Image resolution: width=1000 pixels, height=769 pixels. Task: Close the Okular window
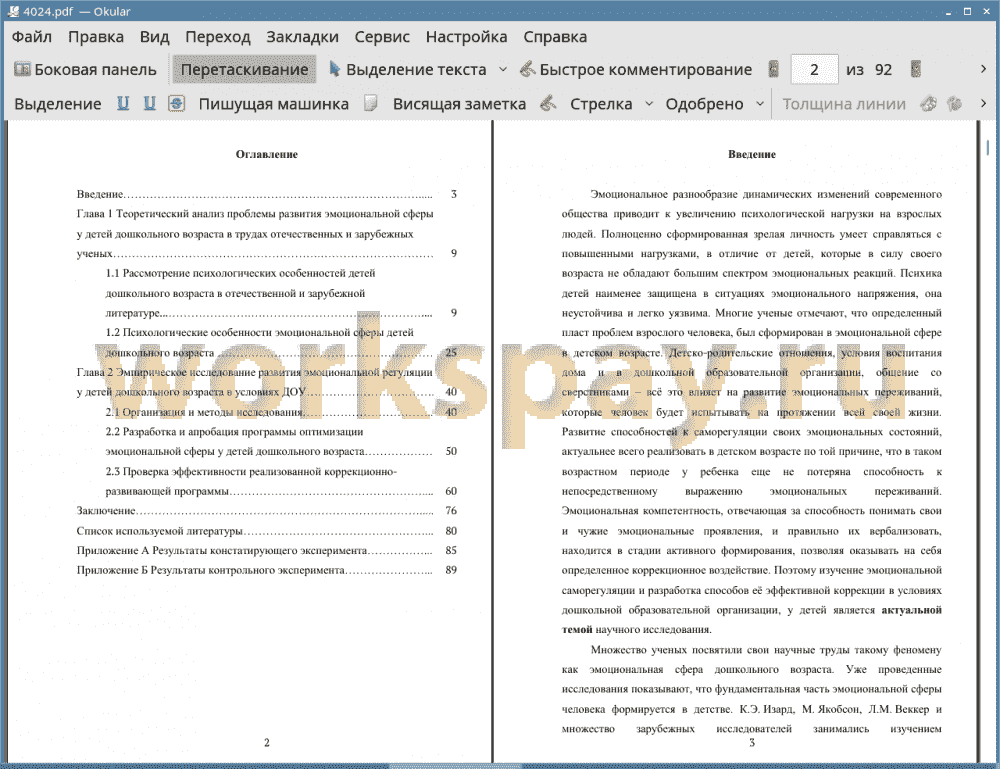[986, 11]
